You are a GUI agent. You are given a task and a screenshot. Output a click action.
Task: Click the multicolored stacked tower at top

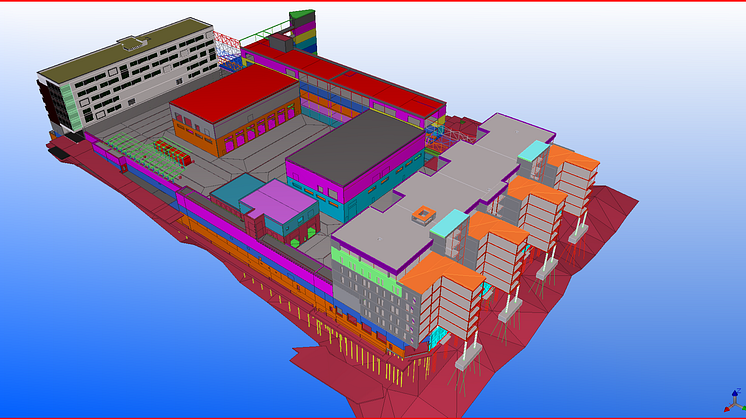pyautogui.click(x=302, y=30)
